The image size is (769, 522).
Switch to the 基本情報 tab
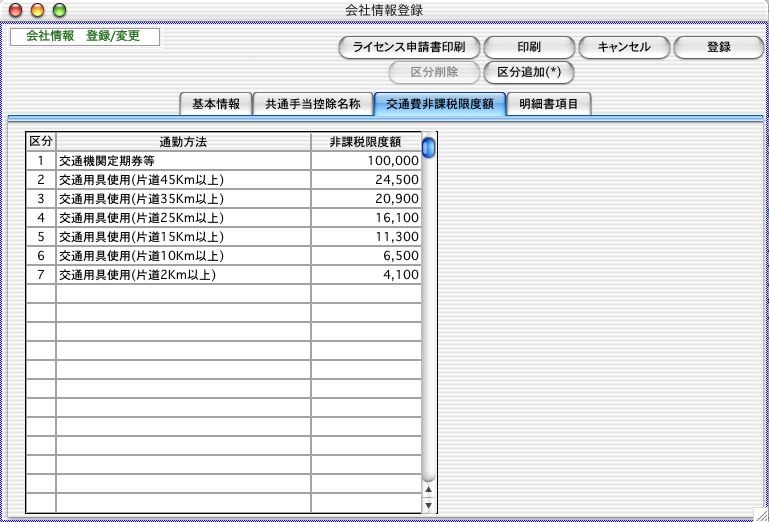click(x=215, y=104)
